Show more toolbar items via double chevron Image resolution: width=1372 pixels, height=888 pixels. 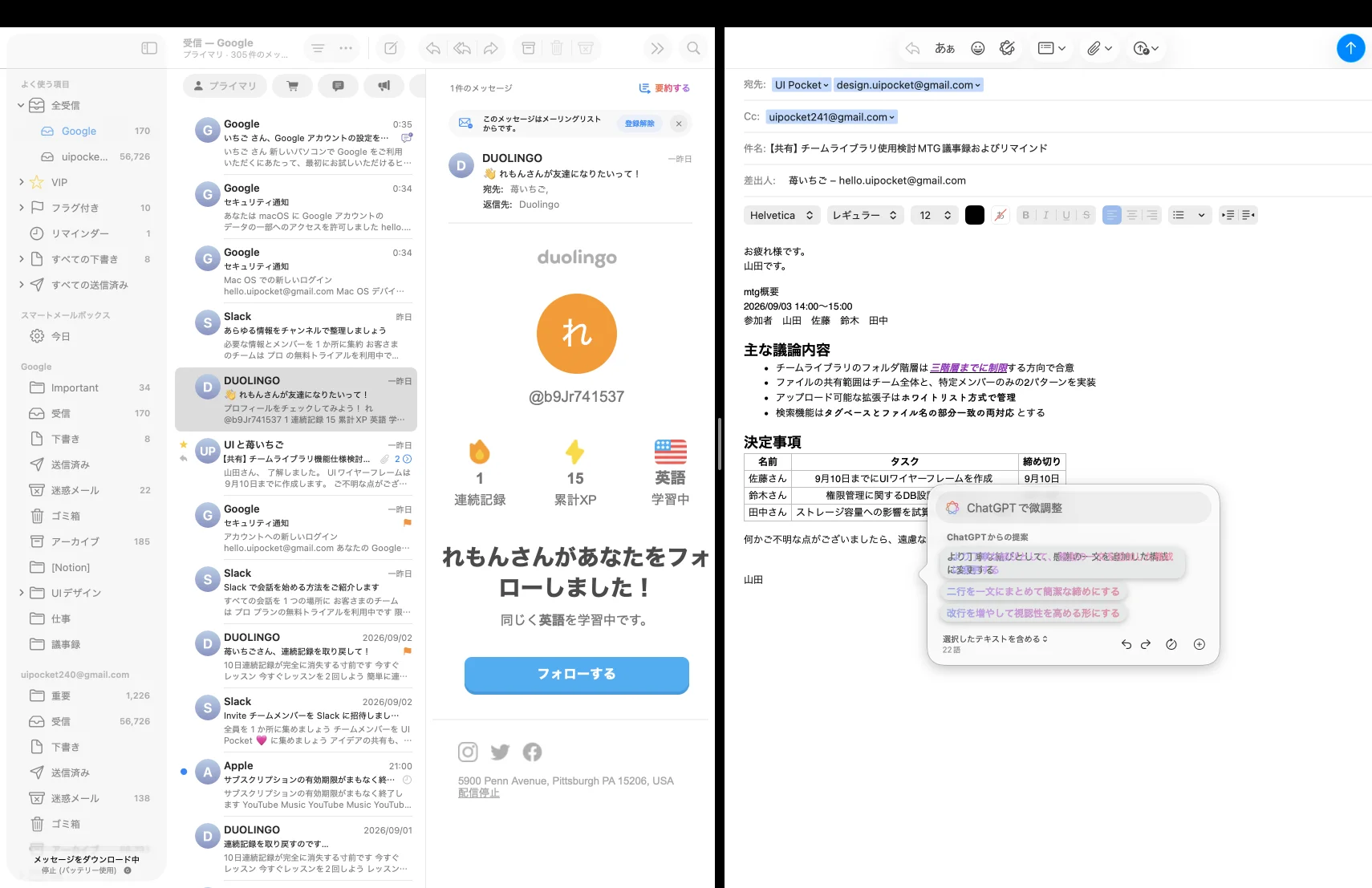pyautogui.click(x=657, y=48)
